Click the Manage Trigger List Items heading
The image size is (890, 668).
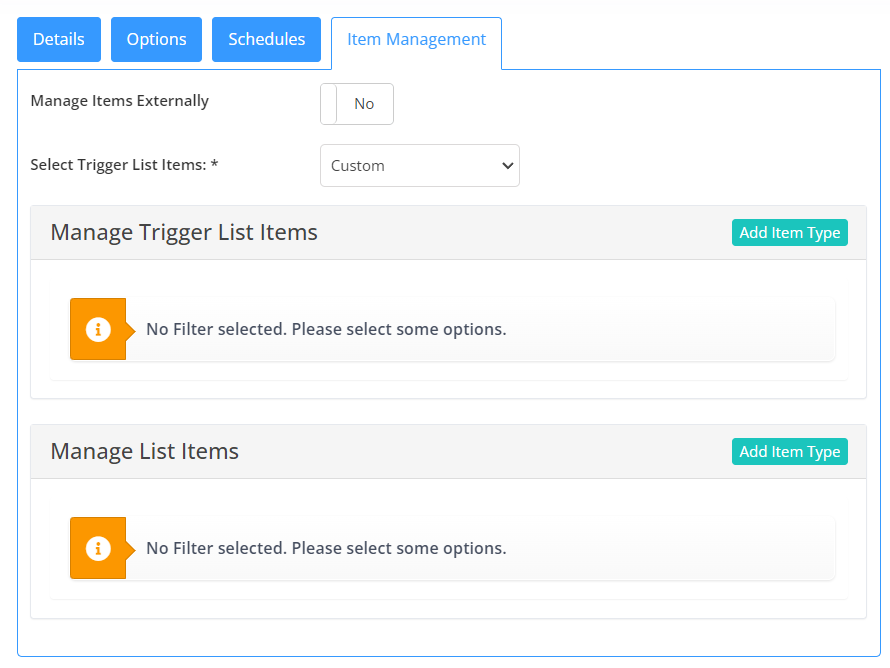(184, 233)
